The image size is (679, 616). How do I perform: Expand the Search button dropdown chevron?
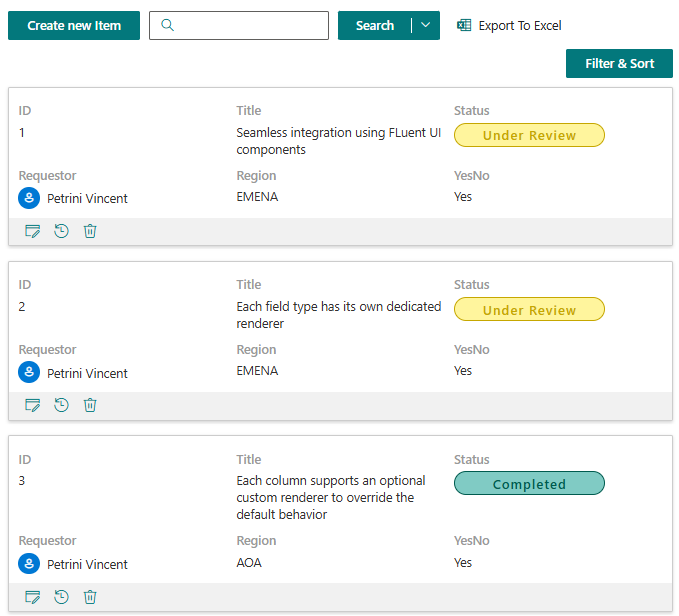(x=426, y=26)
